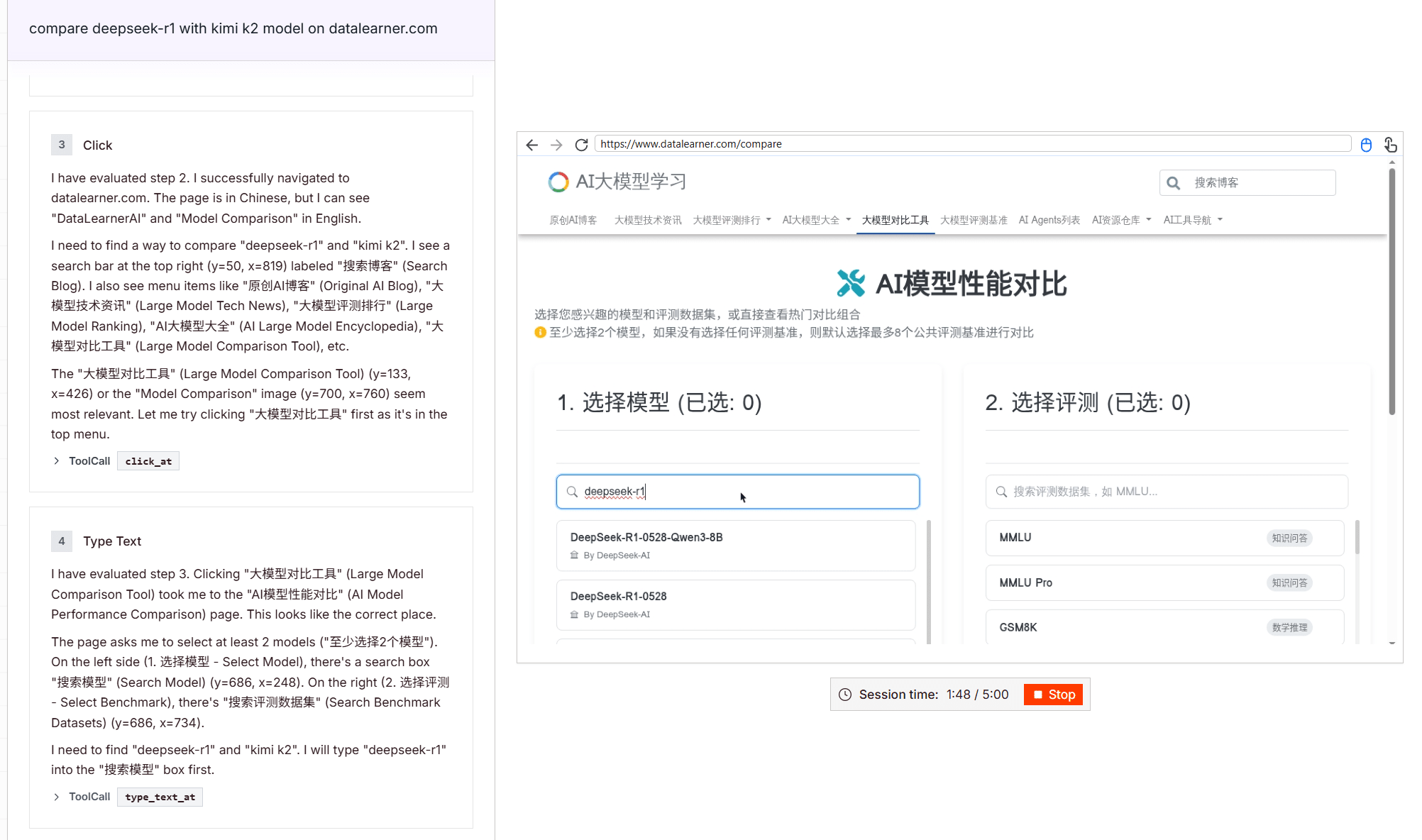The height and width of the screenshot is (840, 1422).
Task: Toggle selection of the GSM8K benchmark
Action: tap(1164, 627)
